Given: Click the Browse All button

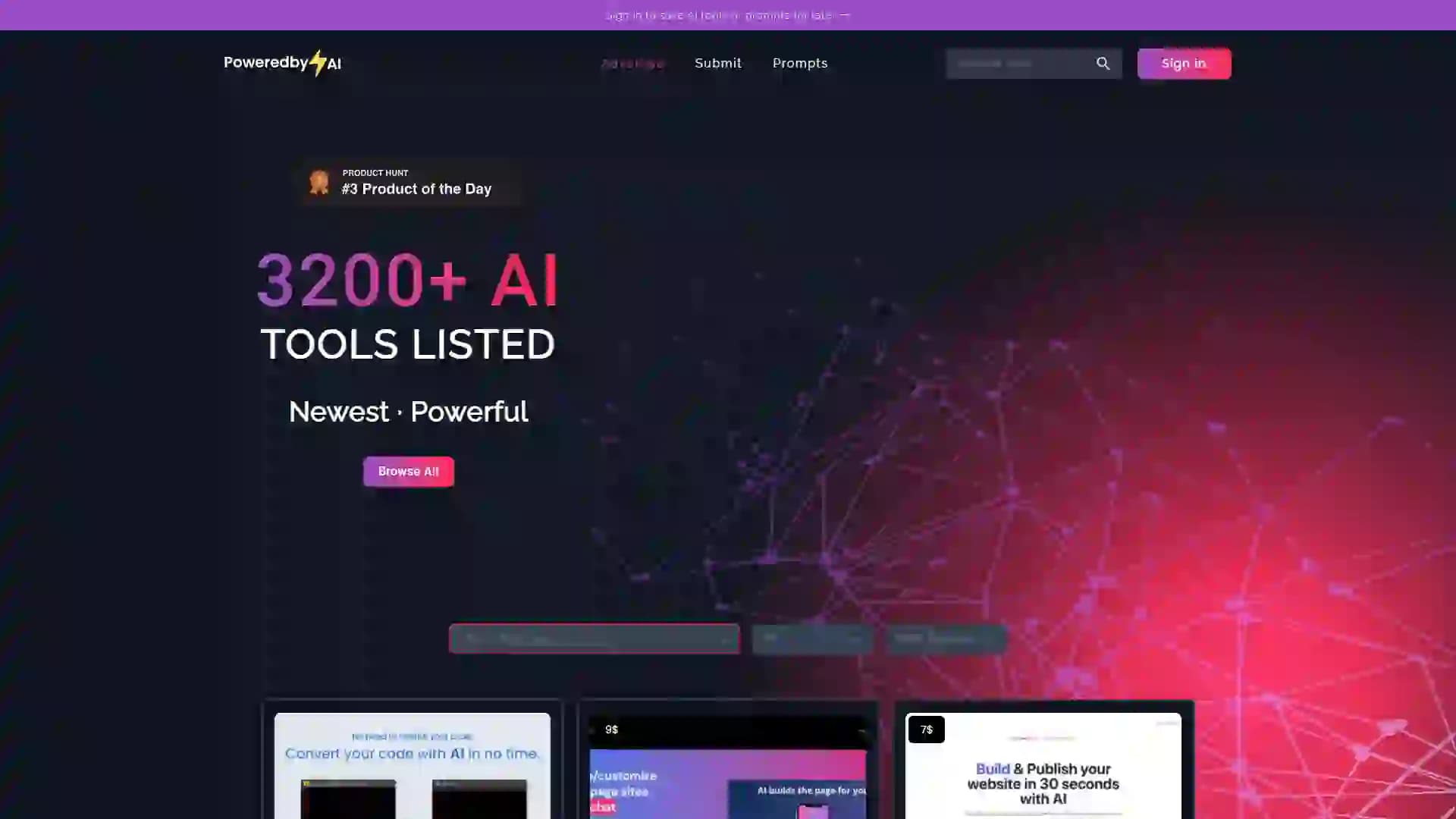Looking at the screenshot, I should [x=407, y=471].
